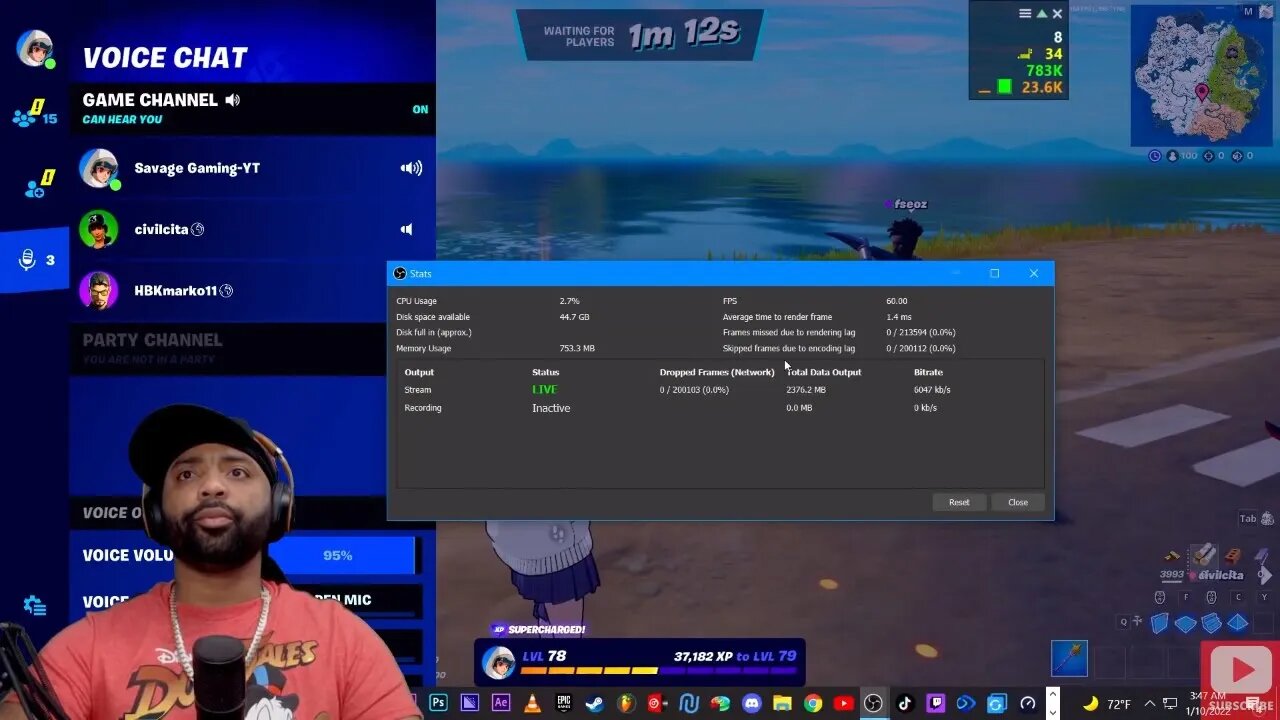The width and height of the screenshot is (1280, 720).
Task: Click the Game Channel speaker icon
Action: click(233, 100)
